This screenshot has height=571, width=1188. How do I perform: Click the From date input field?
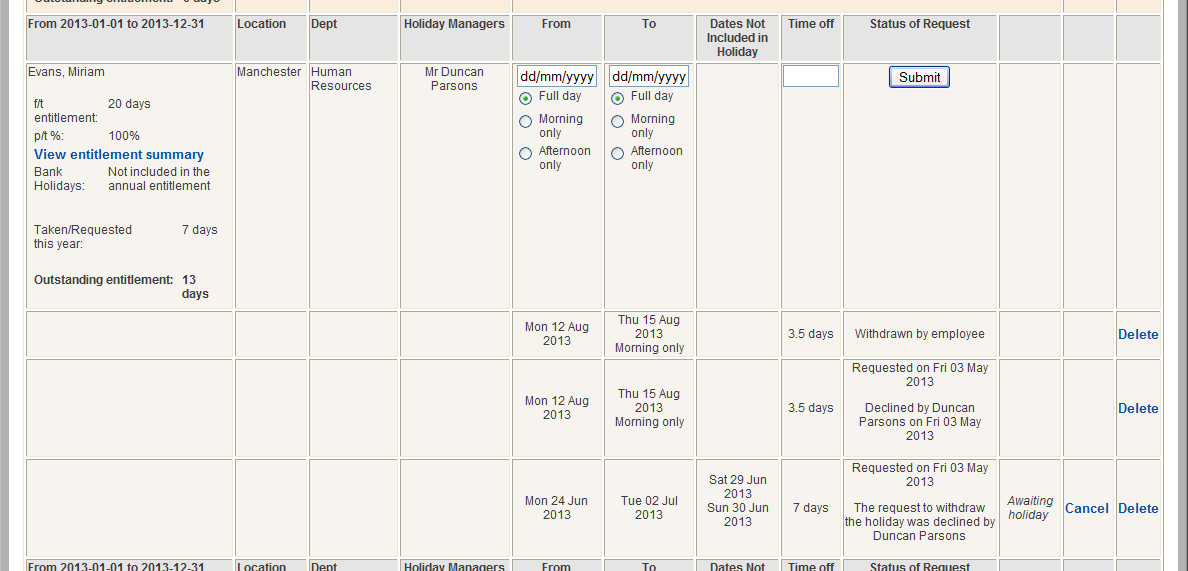(557, 76)
